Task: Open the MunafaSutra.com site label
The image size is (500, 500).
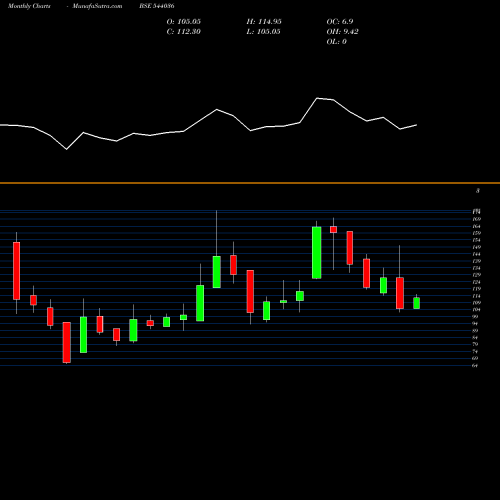Action: [97, 6]
